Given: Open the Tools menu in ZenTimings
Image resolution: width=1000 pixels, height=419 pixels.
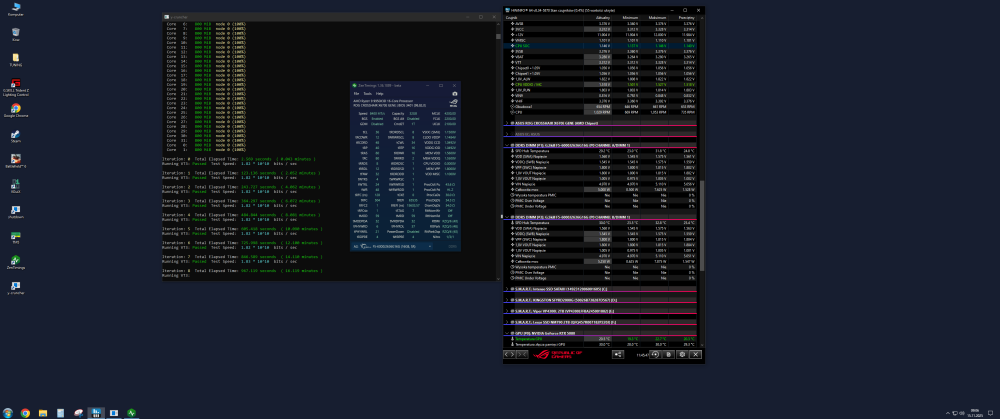Looking at the screenshot, I should 368,93.
